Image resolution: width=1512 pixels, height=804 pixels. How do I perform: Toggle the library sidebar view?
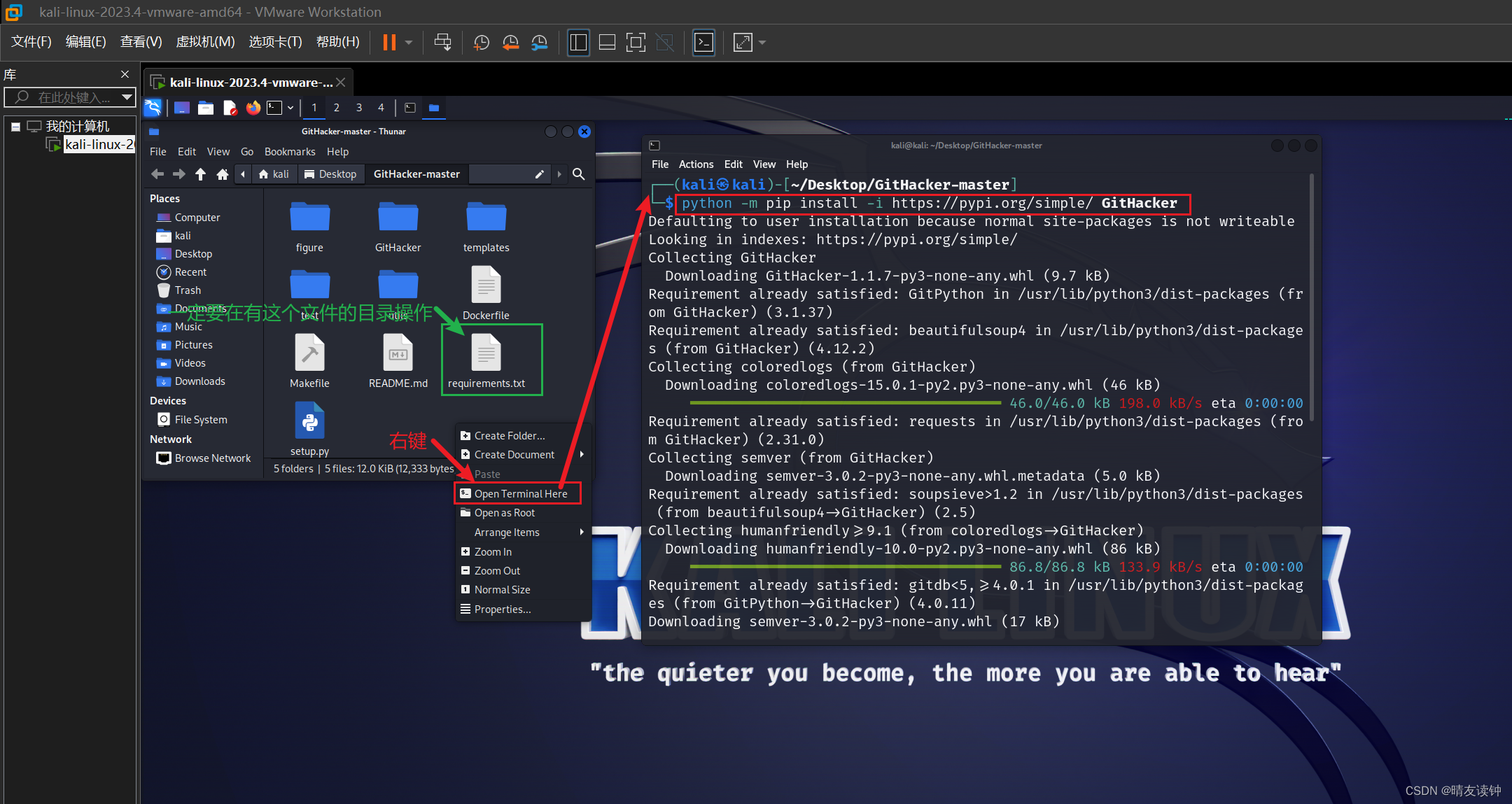point(578,43)
